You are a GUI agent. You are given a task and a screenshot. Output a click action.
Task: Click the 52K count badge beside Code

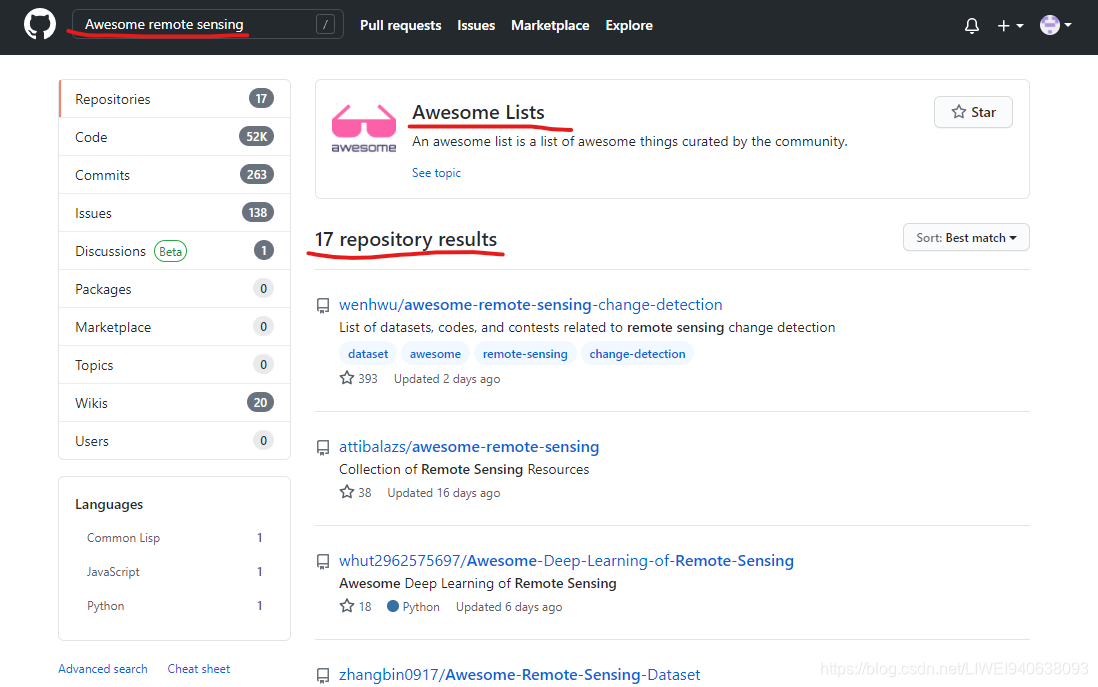pos(256,137)
